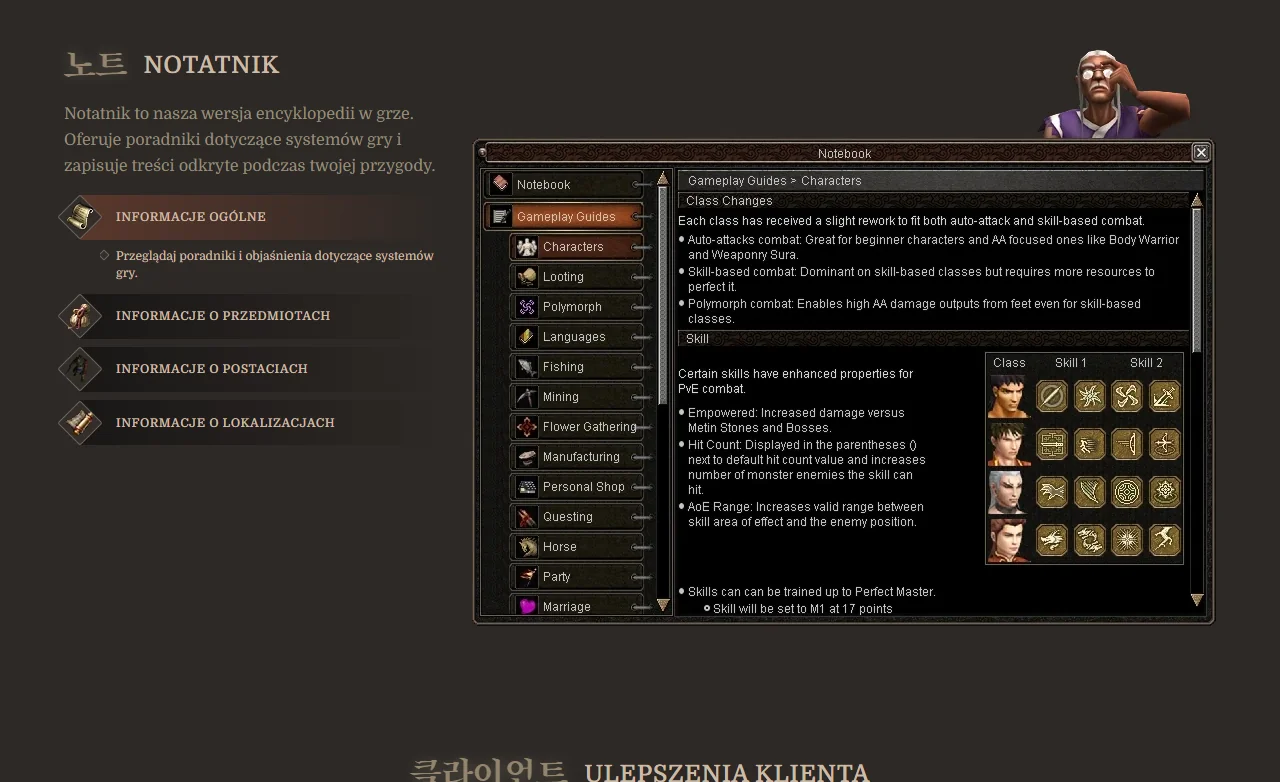This screenshot has height=782, width=1280.
Task: Click the 'Skill 1' column header
Action: pos(1071,363)
